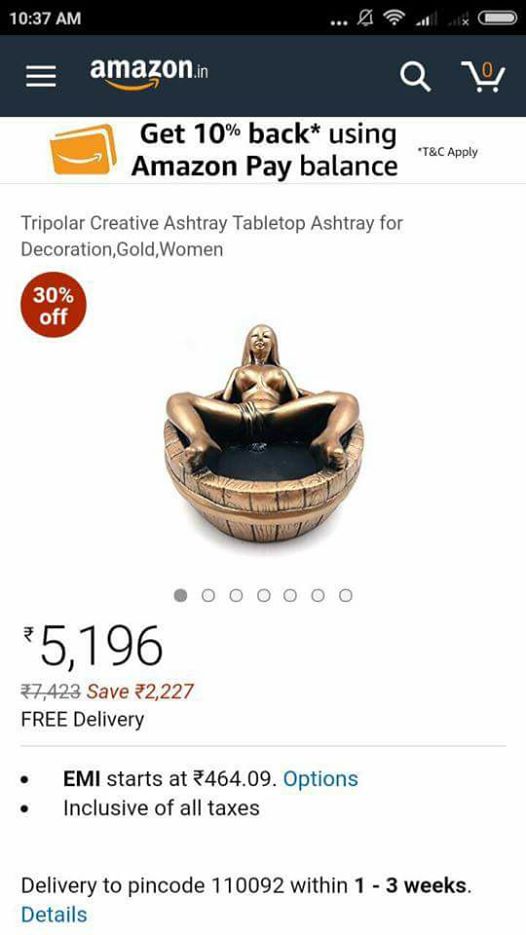Select the fourth image carousel dot
Image resolution: width=526 pixels, height=935 pixels.
(x=264, y=595)
